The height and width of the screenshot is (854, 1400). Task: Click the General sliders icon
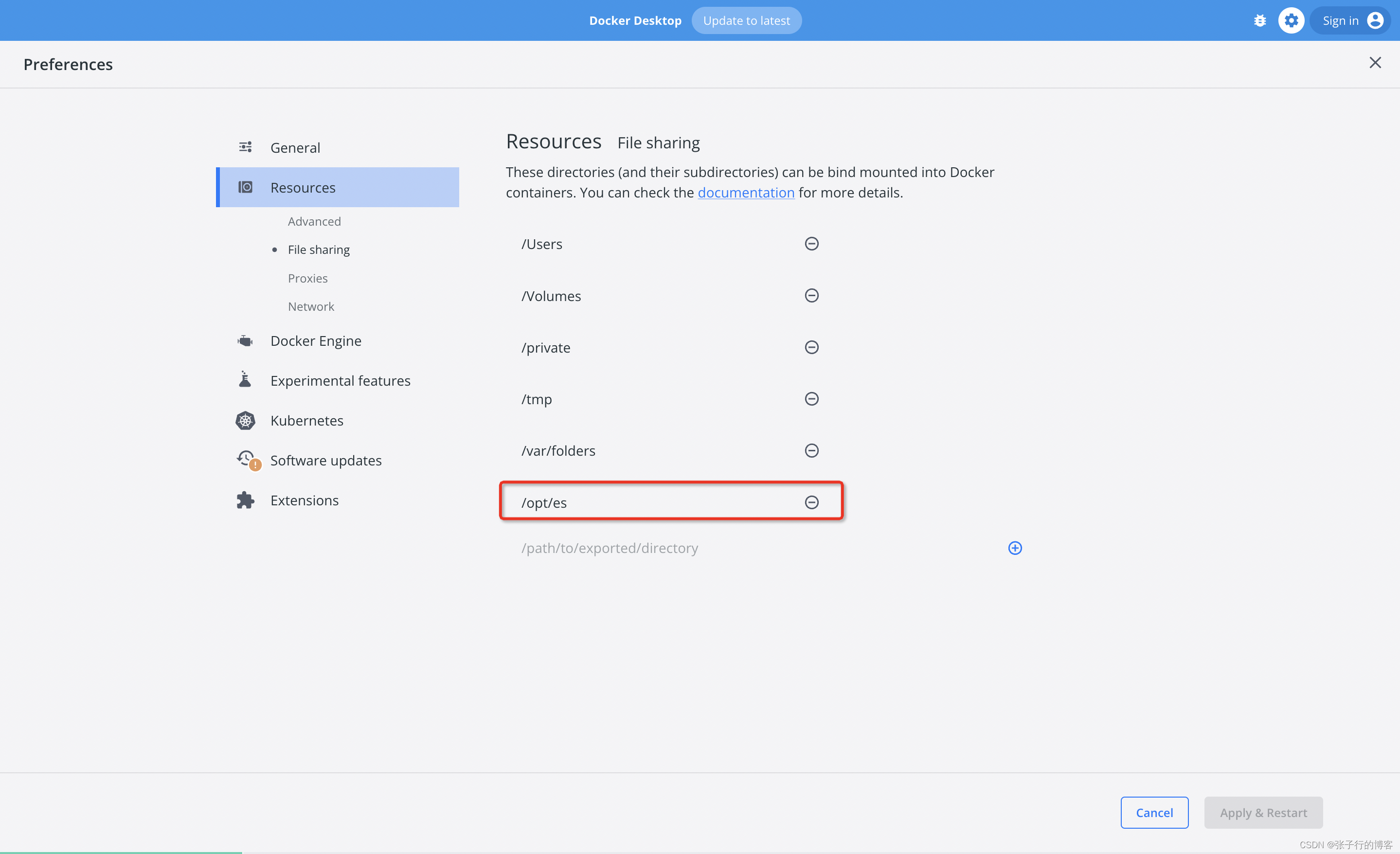click(x=245, y=147)
